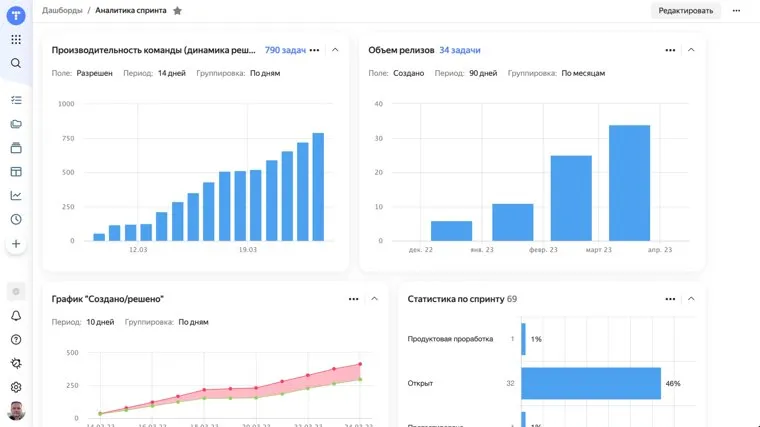Collapse the График Создано/решено widget
This screenshot has height=427, width=760.
[x=374, y=299]
